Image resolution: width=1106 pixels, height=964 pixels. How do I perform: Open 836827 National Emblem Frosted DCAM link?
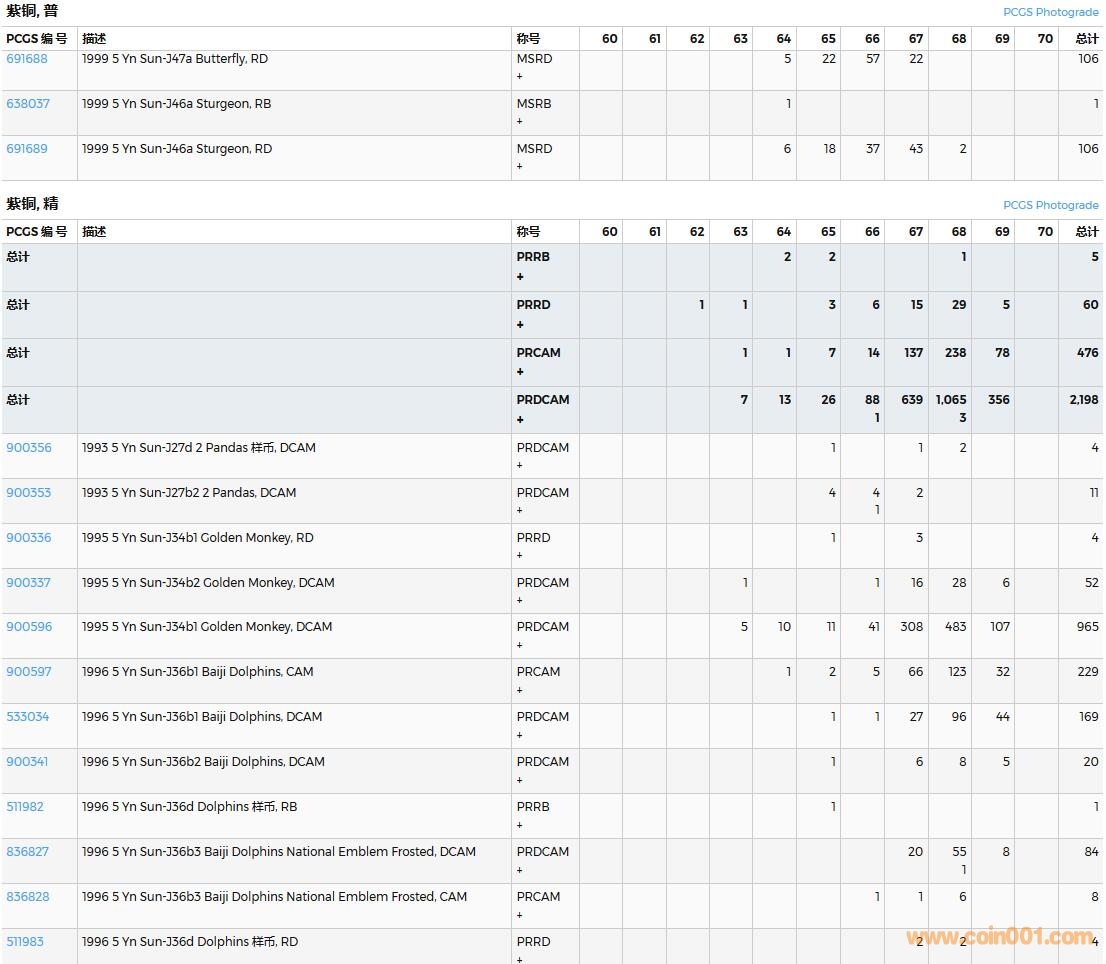click(x=28, y=852)
